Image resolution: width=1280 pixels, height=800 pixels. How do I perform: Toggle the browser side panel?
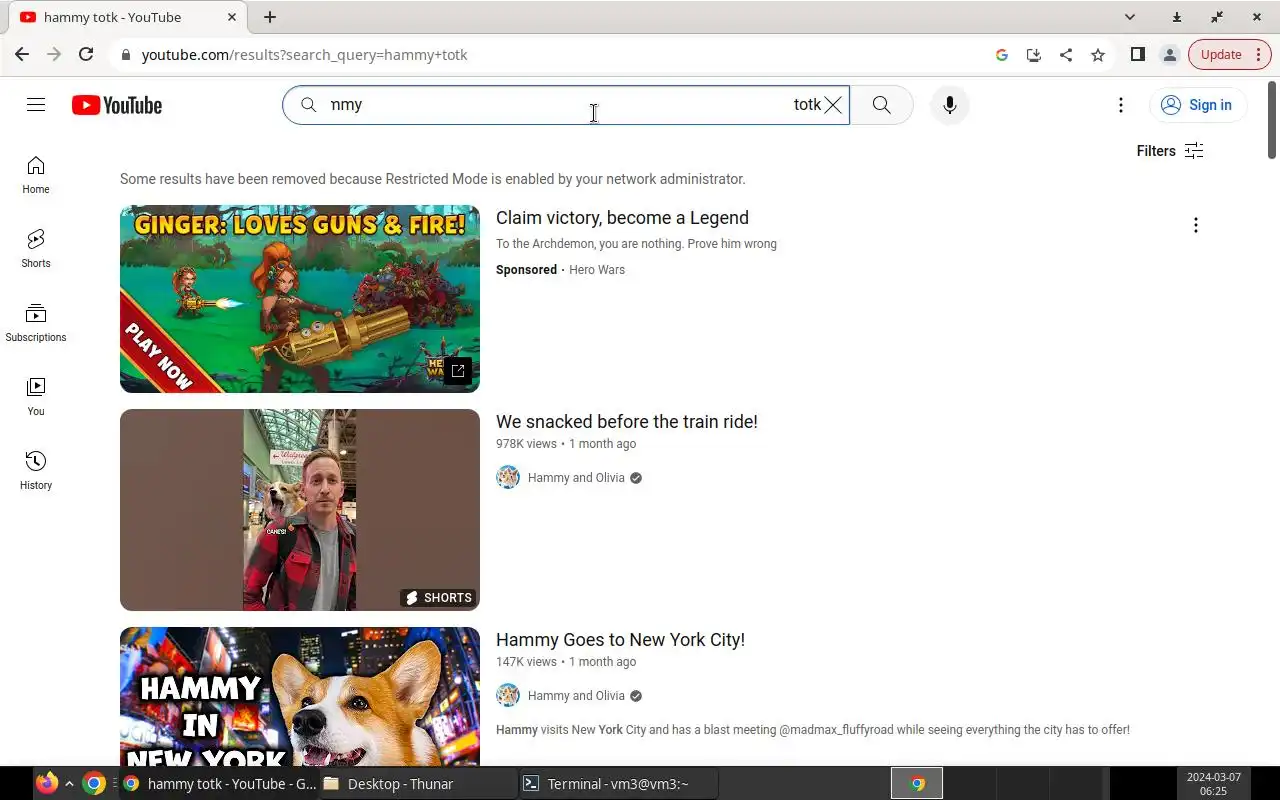coord(1137,55)
